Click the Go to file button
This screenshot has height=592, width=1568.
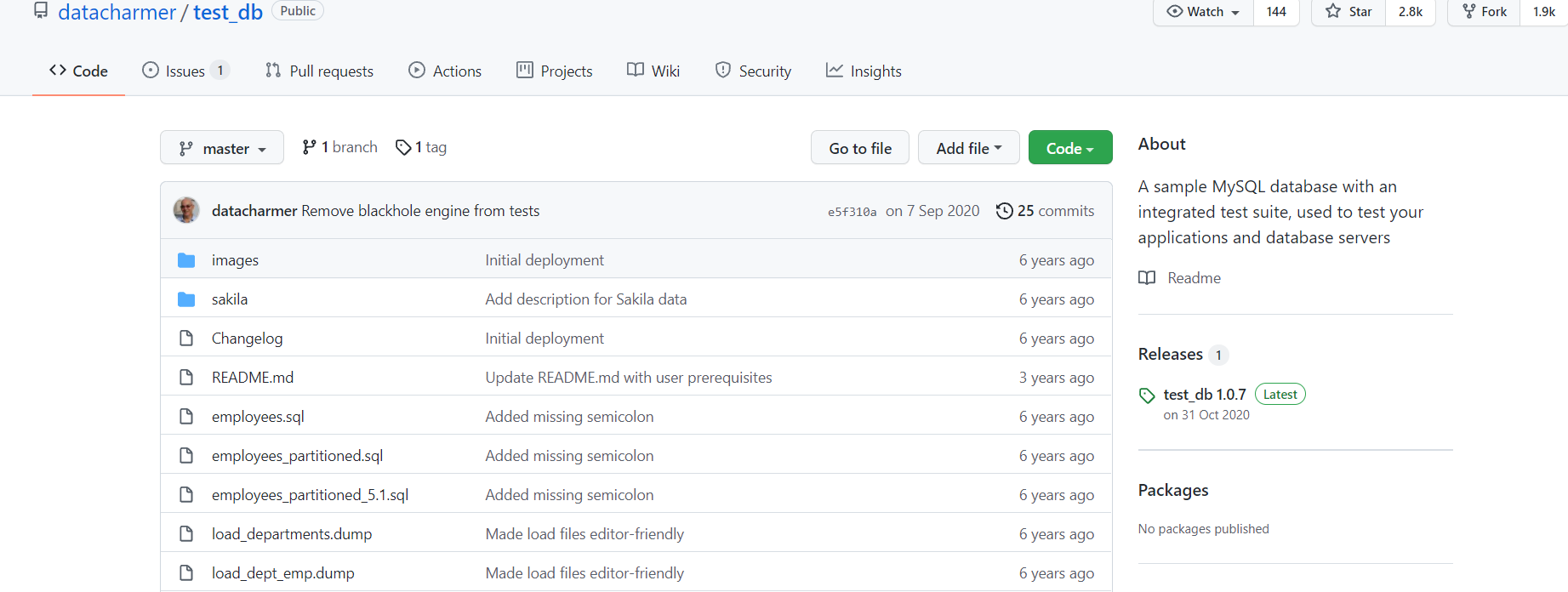860,148
